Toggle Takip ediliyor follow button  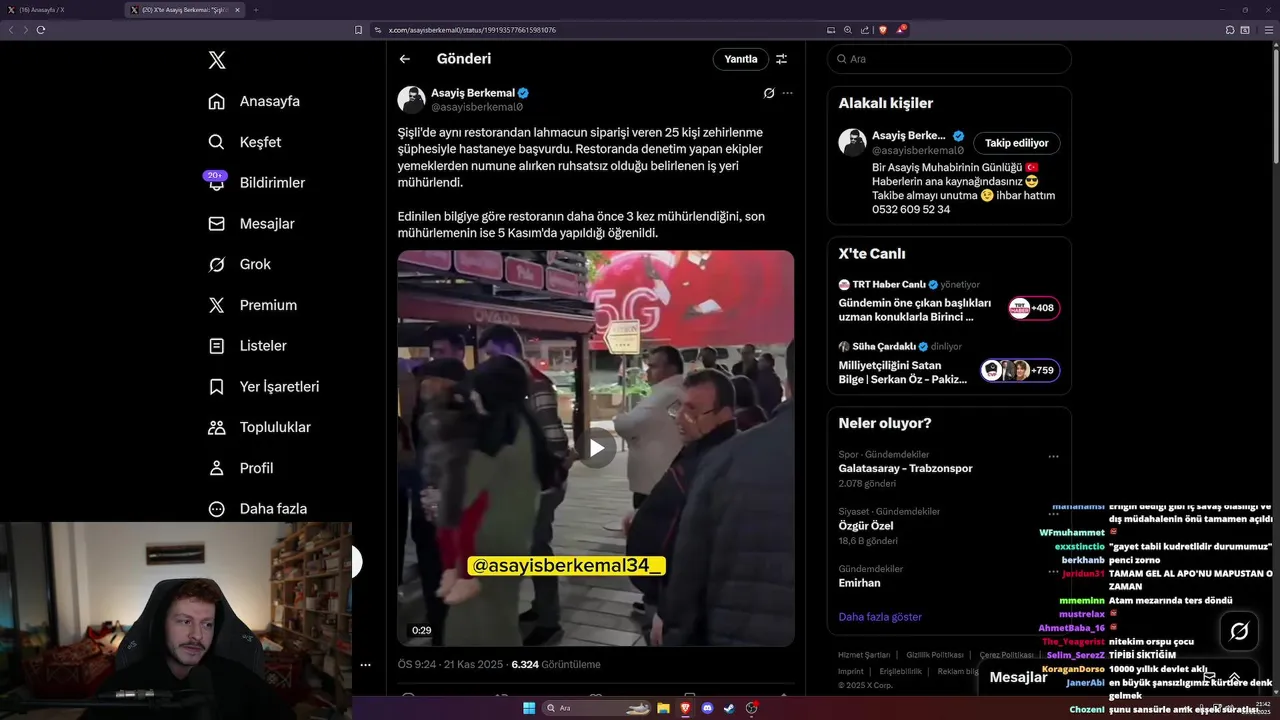(x=1017, y=143)
